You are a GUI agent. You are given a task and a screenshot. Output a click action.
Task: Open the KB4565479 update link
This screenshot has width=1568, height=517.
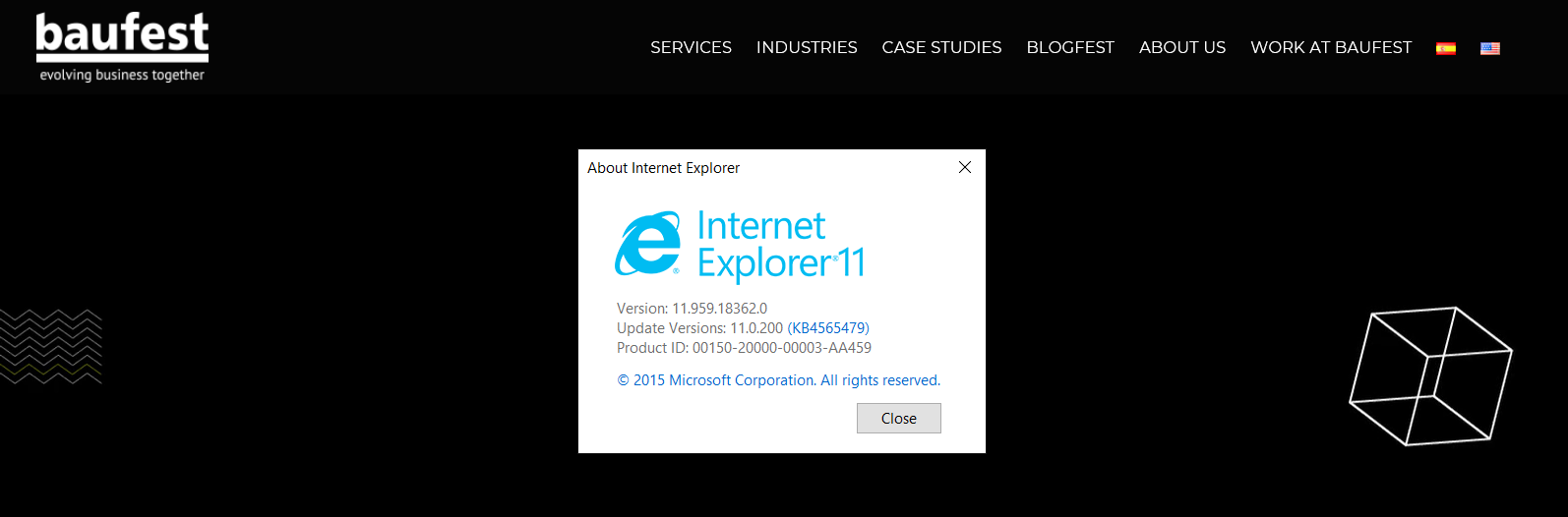(x=828, y=328)
